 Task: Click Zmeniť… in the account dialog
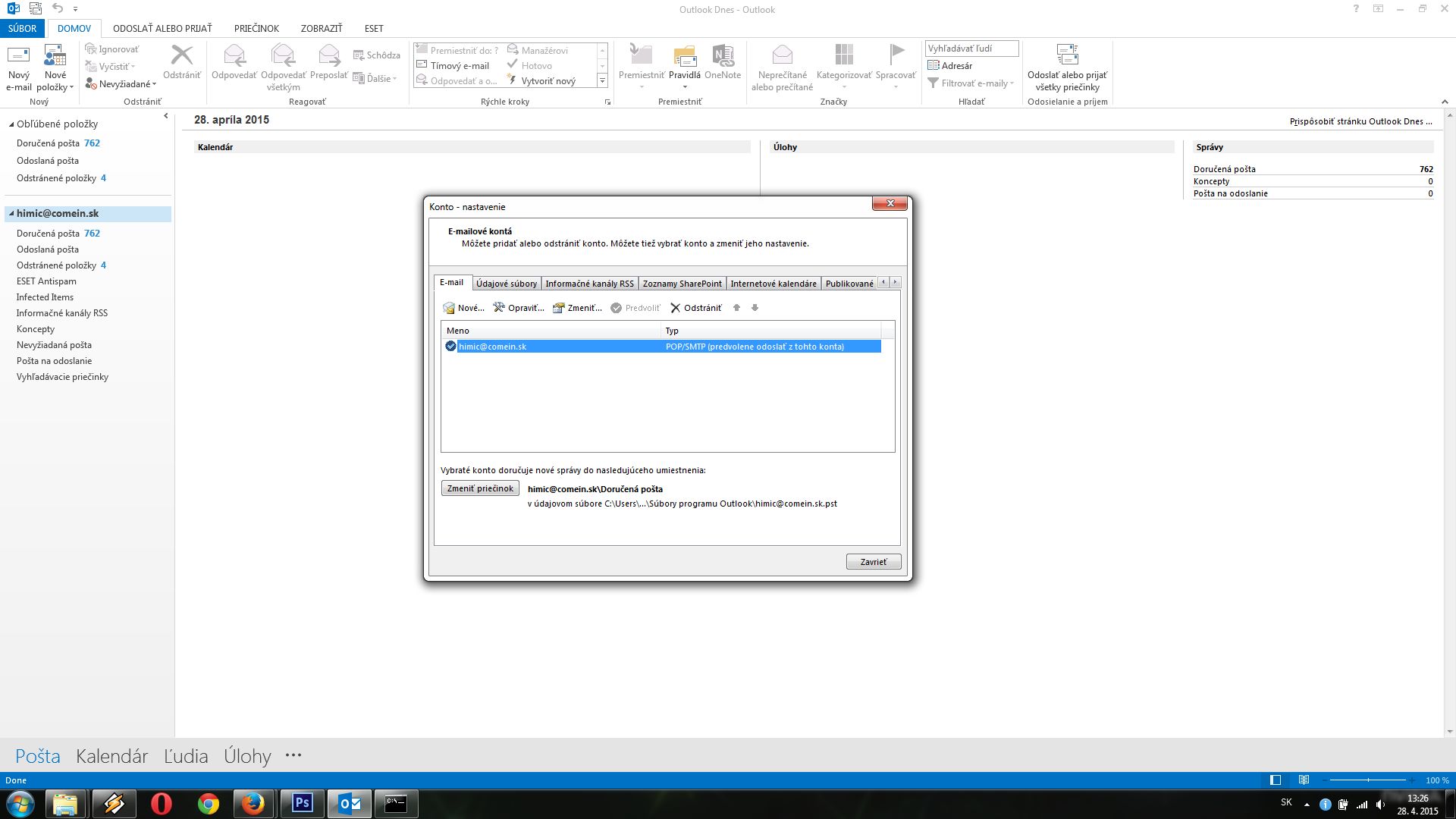[577, 308]
